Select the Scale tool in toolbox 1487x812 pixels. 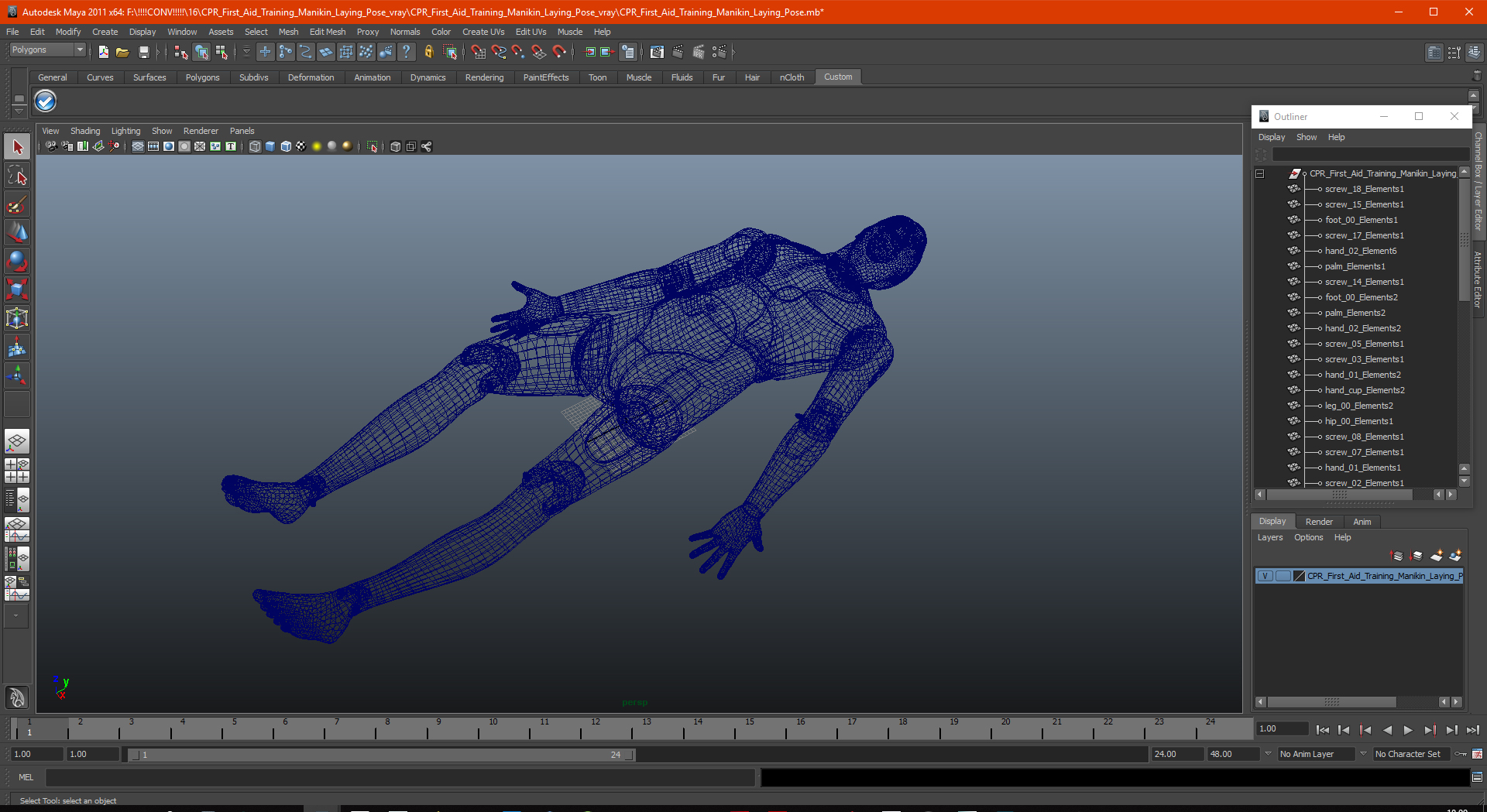pos(17,290)
